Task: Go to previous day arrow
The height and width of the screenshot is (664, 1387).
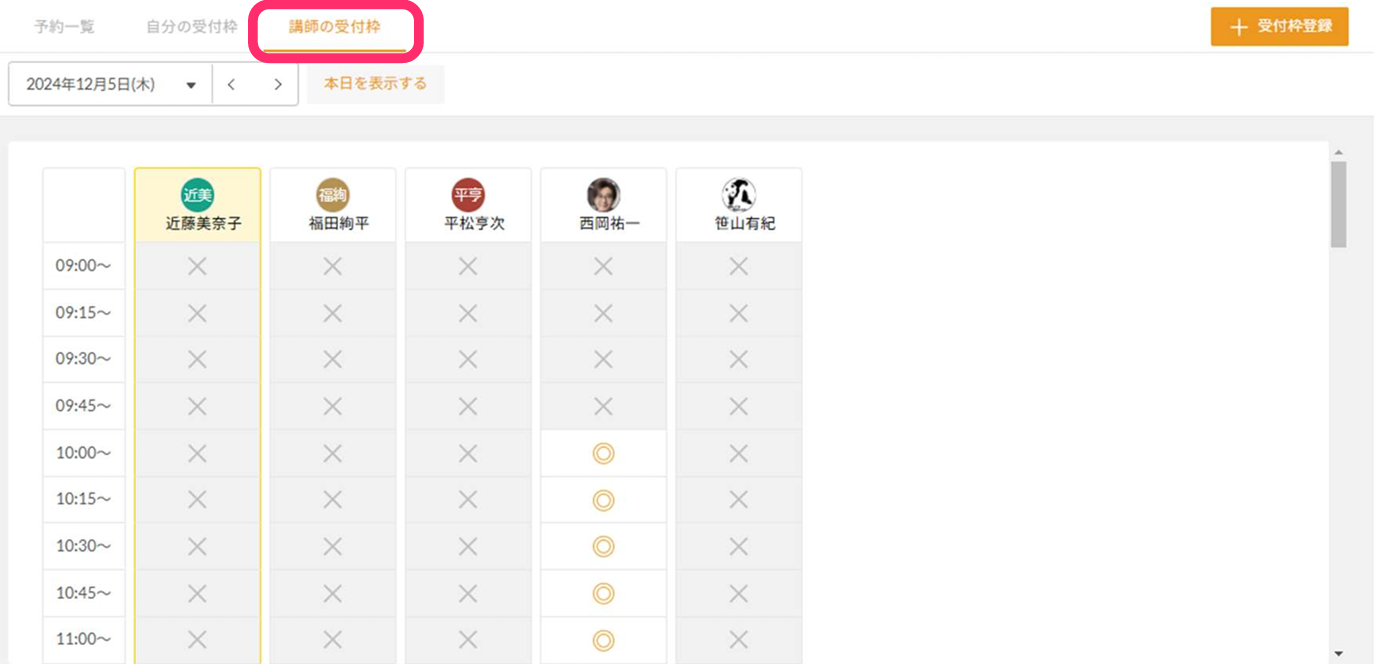Action: [231, 85]
